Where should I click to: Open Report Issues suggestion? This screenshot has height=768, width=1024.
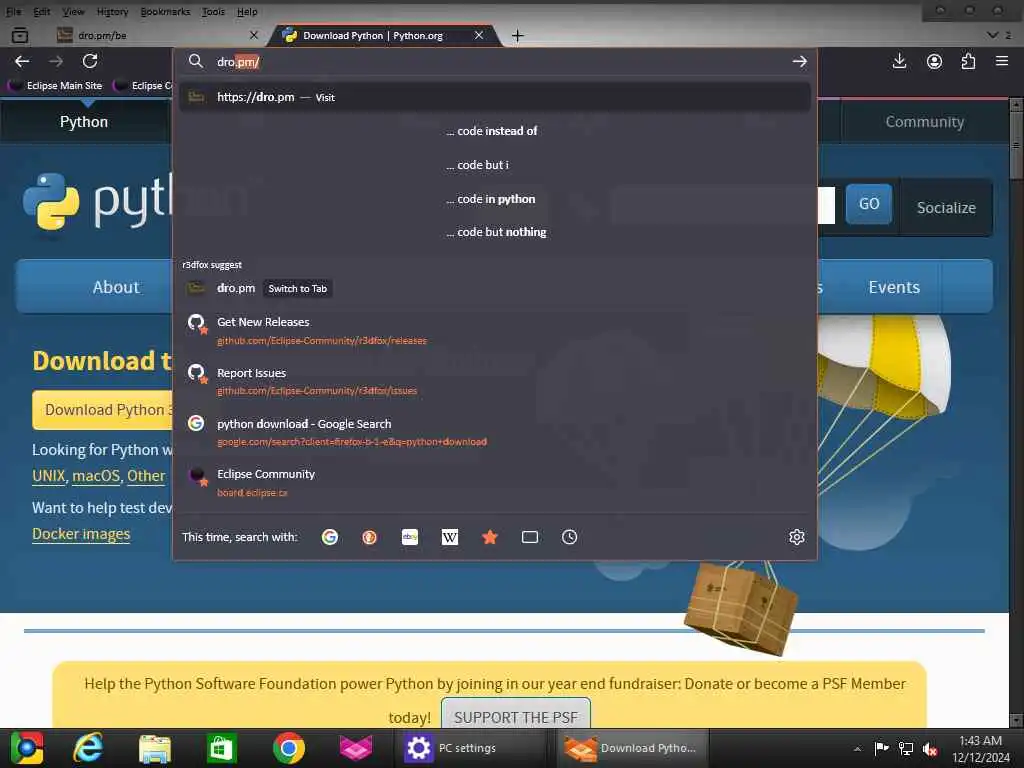[x=495, y=381]
